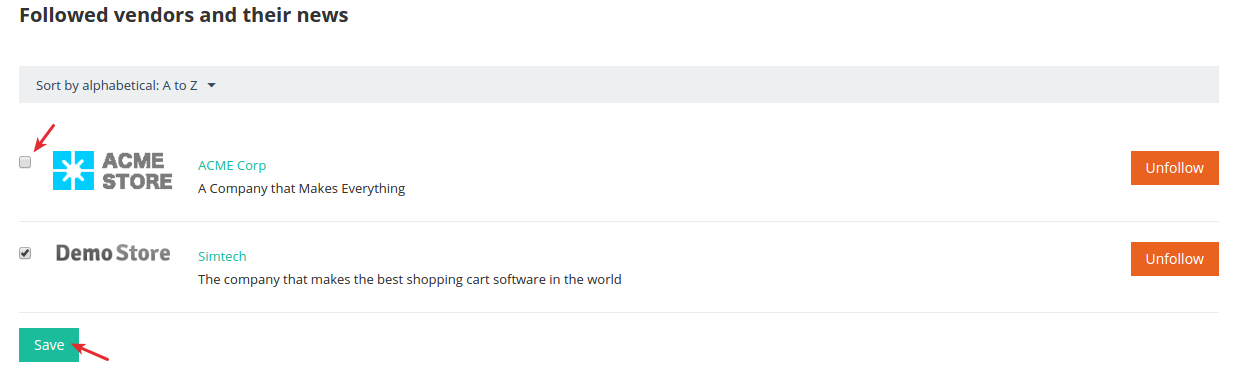Open the Demo Store logo
Screen dimensions: 1243x377
[113, 253]
